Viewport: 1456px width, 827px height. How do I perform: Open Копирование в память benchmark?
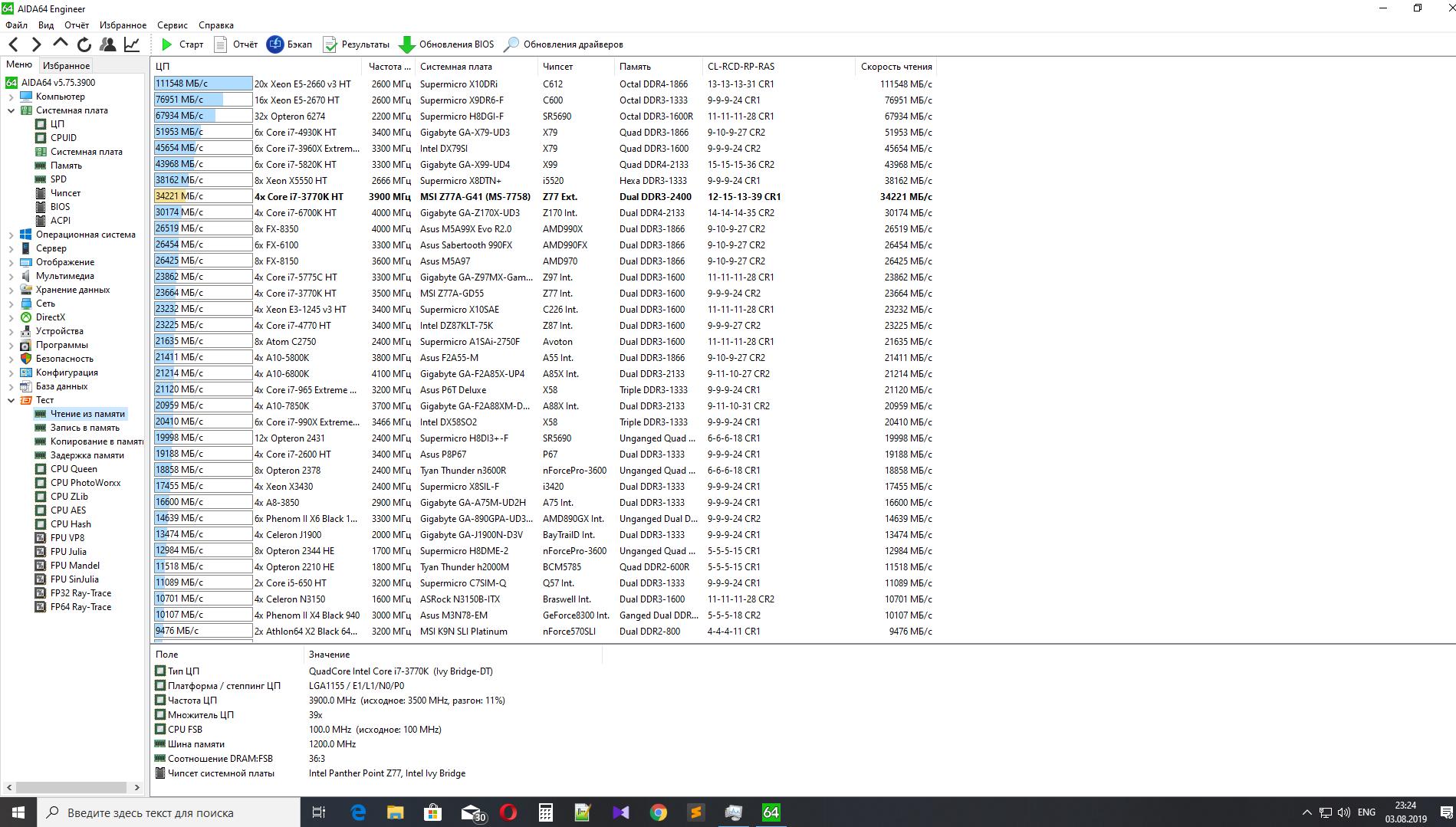(97, 441)
